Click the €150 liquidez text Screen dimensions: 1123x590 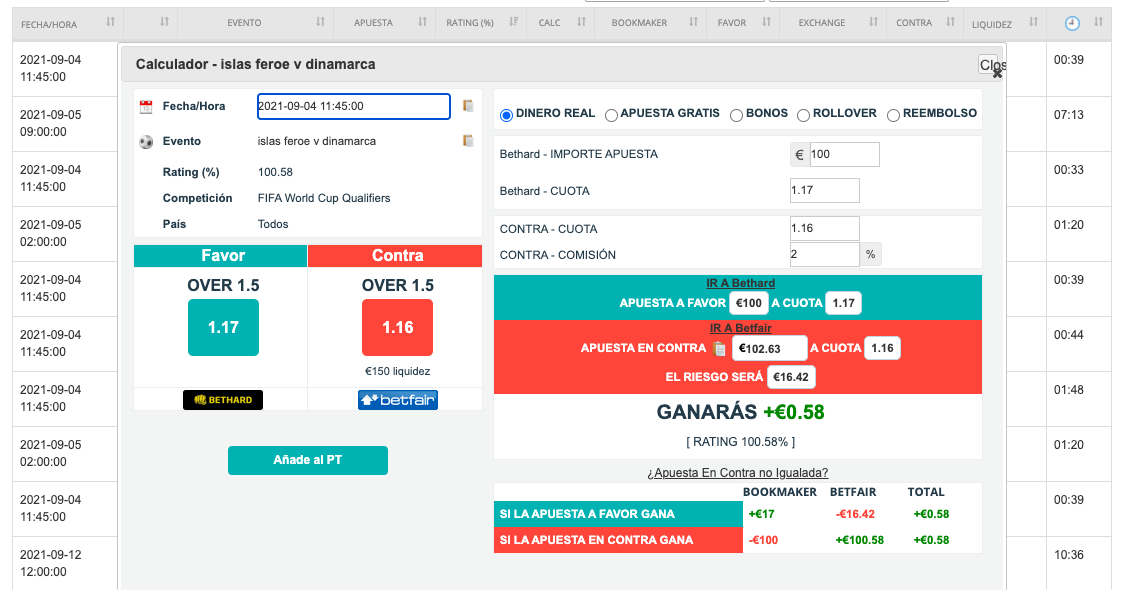[397, 372]
